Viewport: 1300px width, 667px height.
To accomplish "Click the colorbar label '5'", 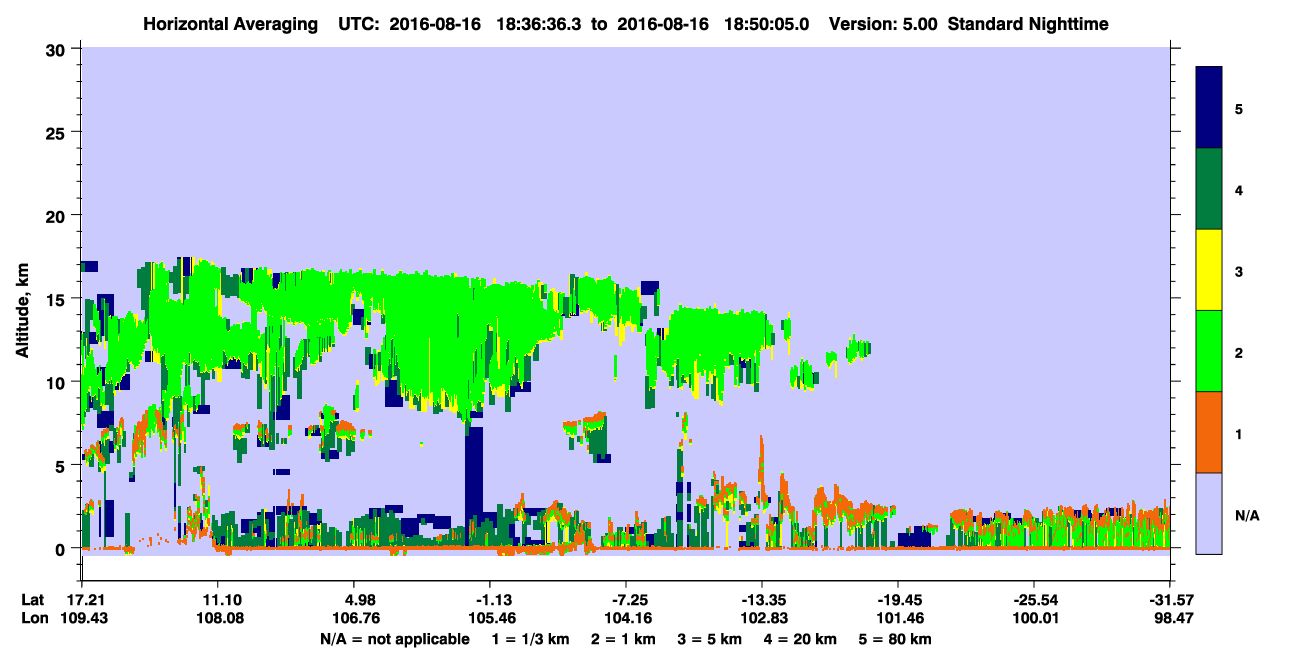I will [x=1239, y=108].
